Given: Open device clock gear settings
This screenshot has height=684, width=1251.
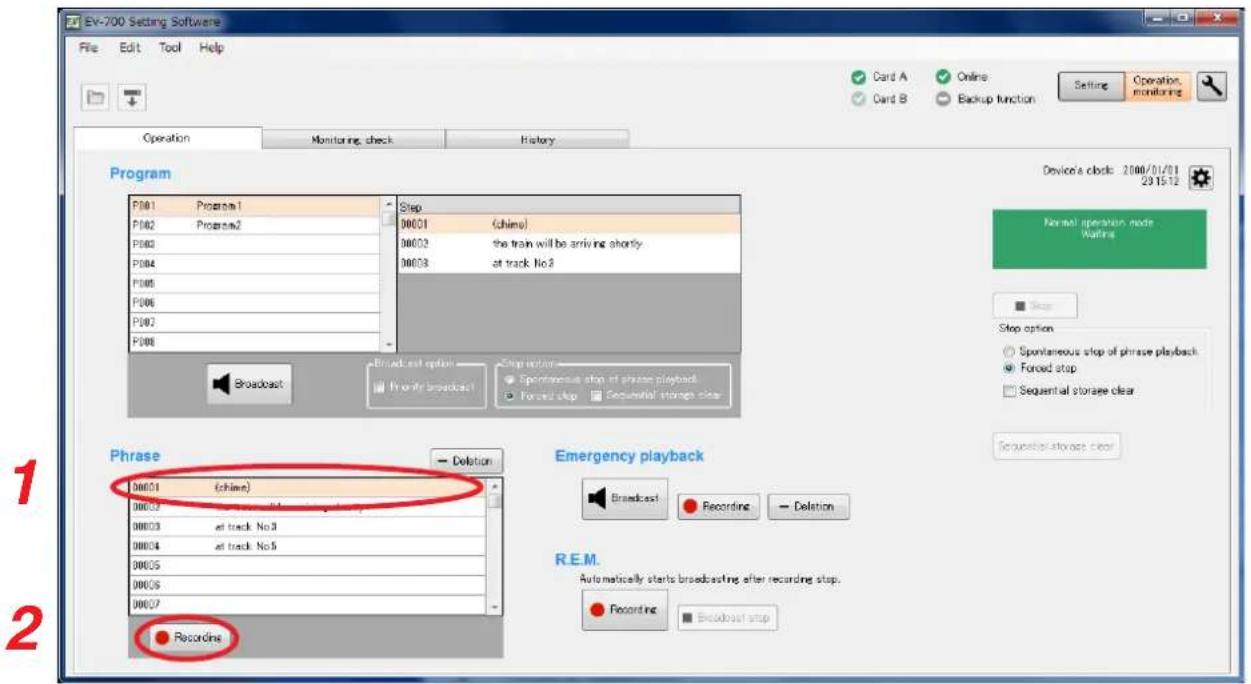Looking at the screenshot, I should click(1201, 178).
